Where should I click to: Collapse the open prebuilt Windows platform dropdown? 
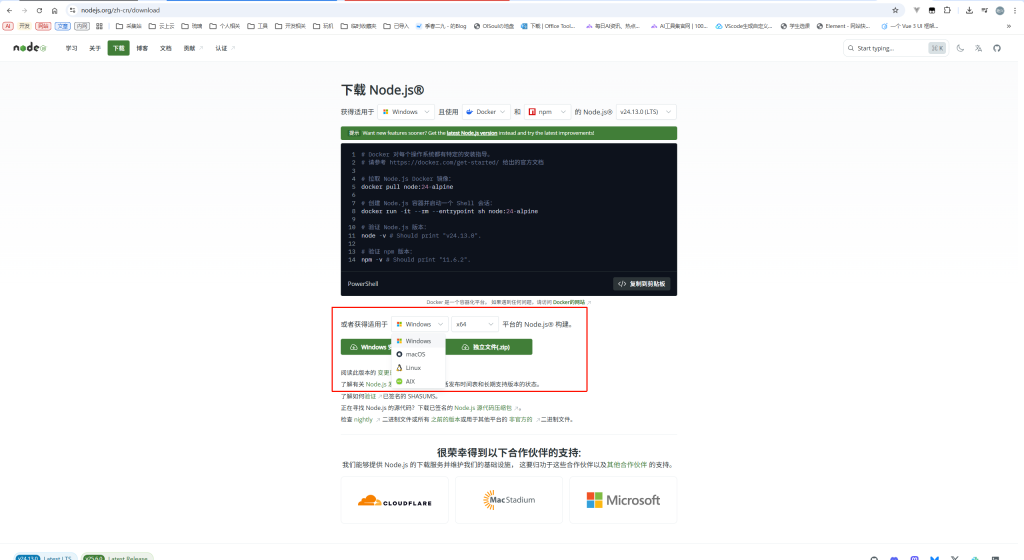(419, 324)
